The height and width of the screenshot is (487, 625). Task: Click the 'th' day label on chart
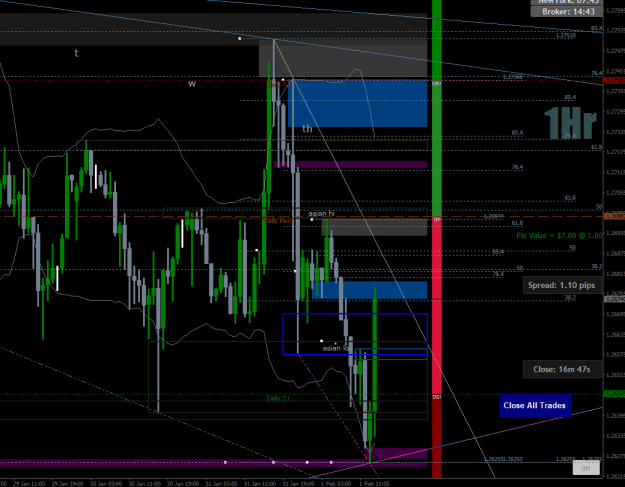307,129
